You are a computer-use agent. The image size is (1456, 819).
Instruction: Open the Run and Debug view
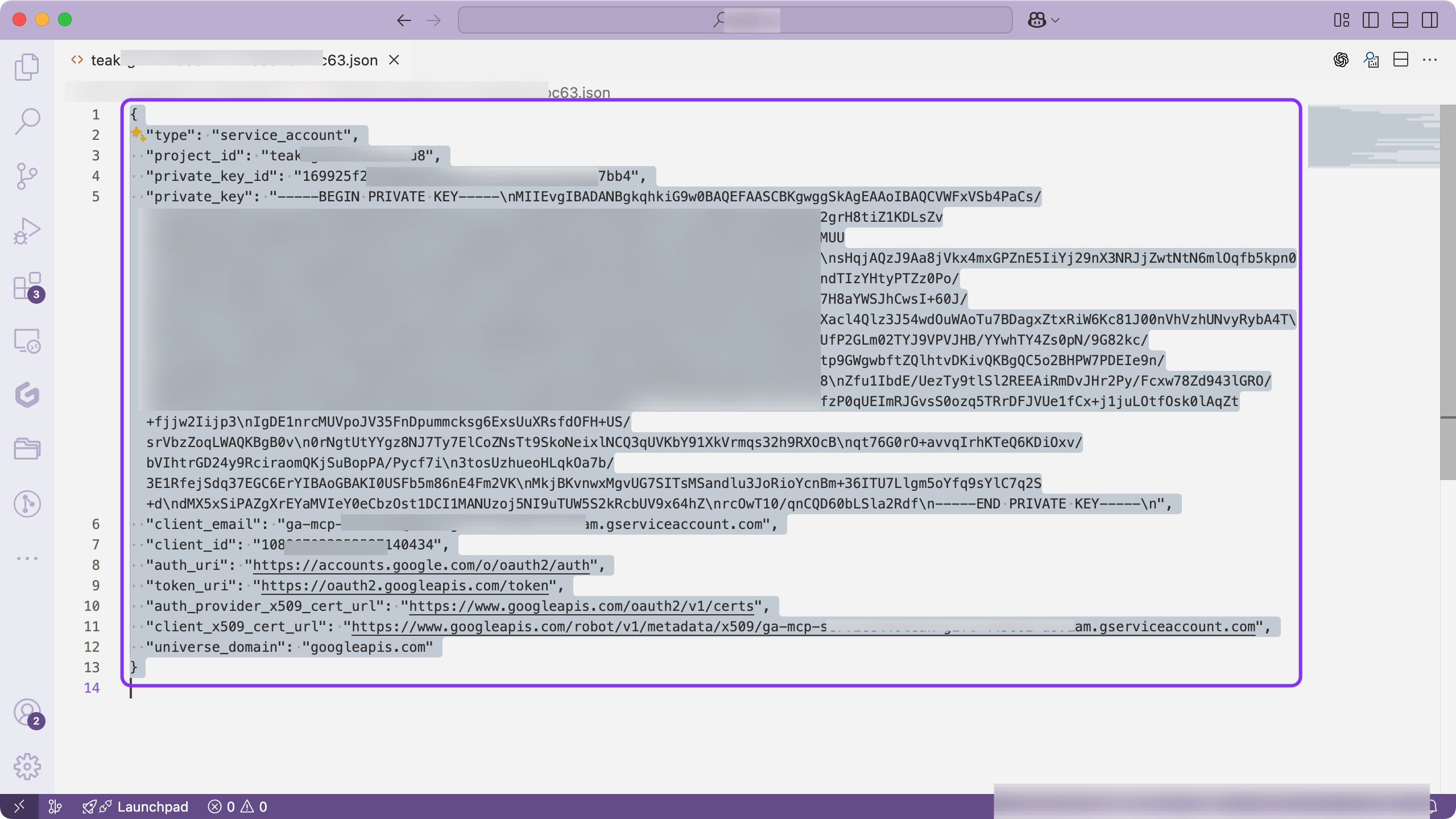tap(27, 230)
